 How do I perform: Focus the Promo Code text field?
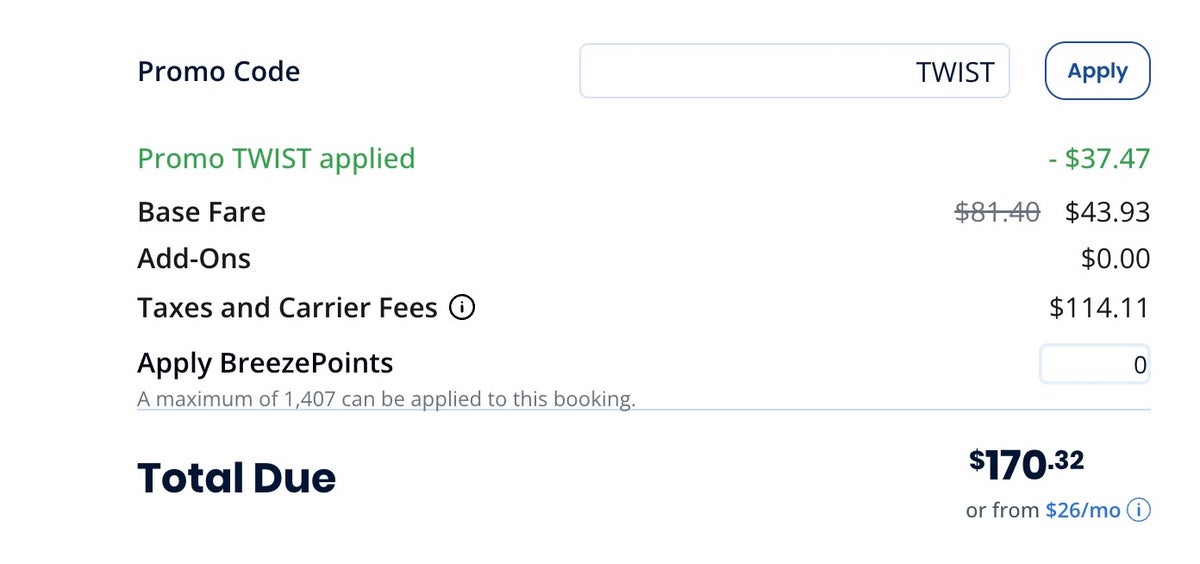click(x=794, y=71)
